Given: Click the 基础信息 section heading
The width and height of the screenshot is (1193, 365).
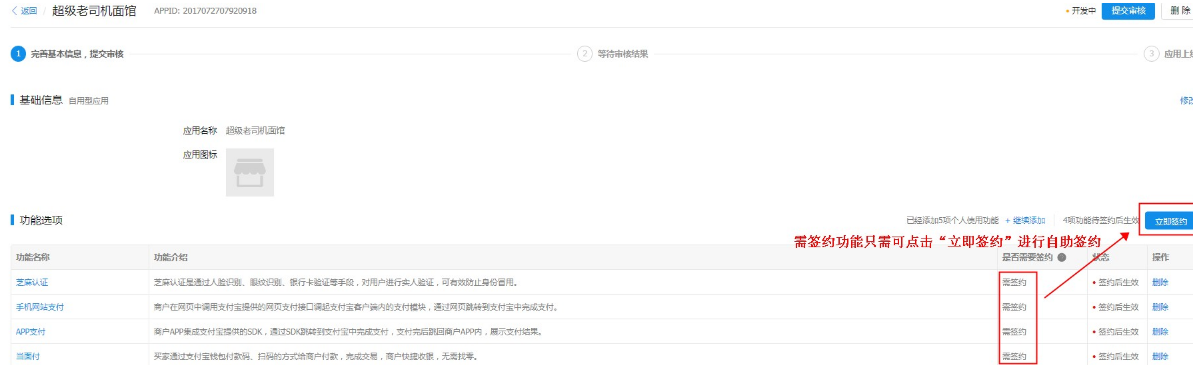Looking at the screenshot, I should 40,100.
